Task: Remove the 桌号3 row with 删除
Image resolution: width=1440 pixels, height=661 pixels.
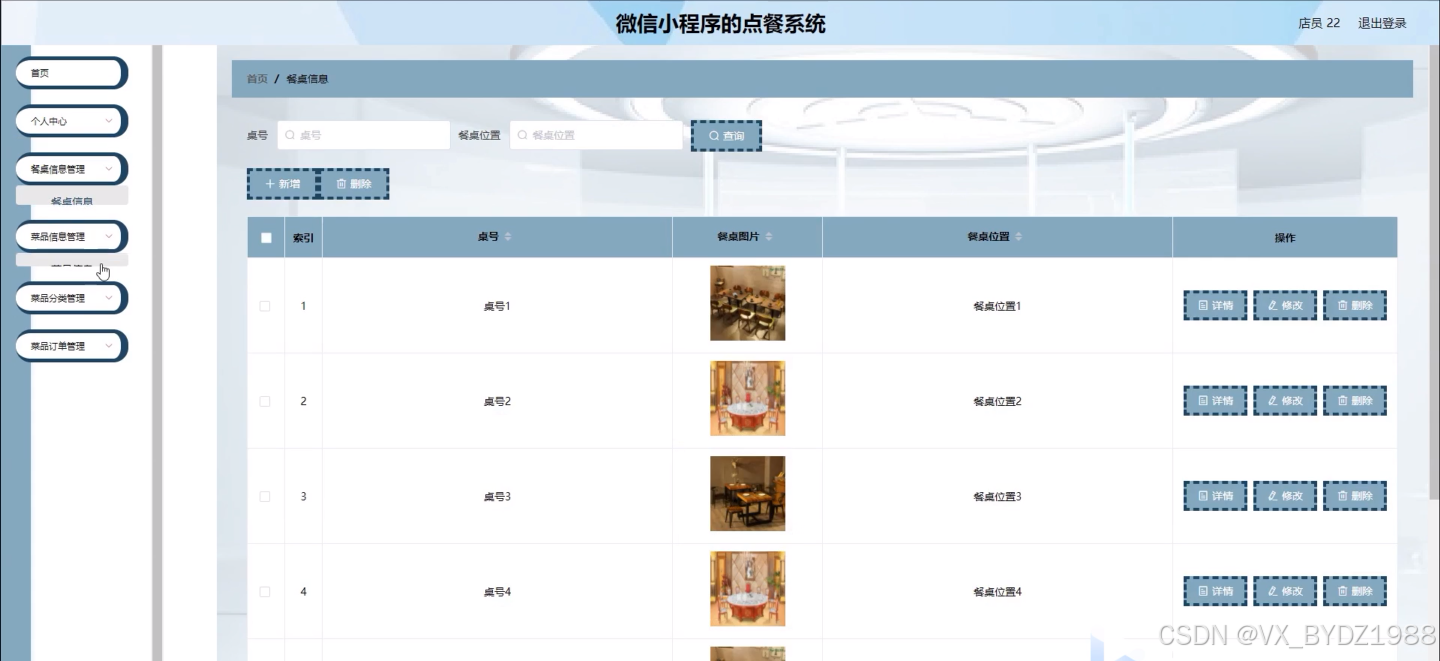Action: [1355, 496]
